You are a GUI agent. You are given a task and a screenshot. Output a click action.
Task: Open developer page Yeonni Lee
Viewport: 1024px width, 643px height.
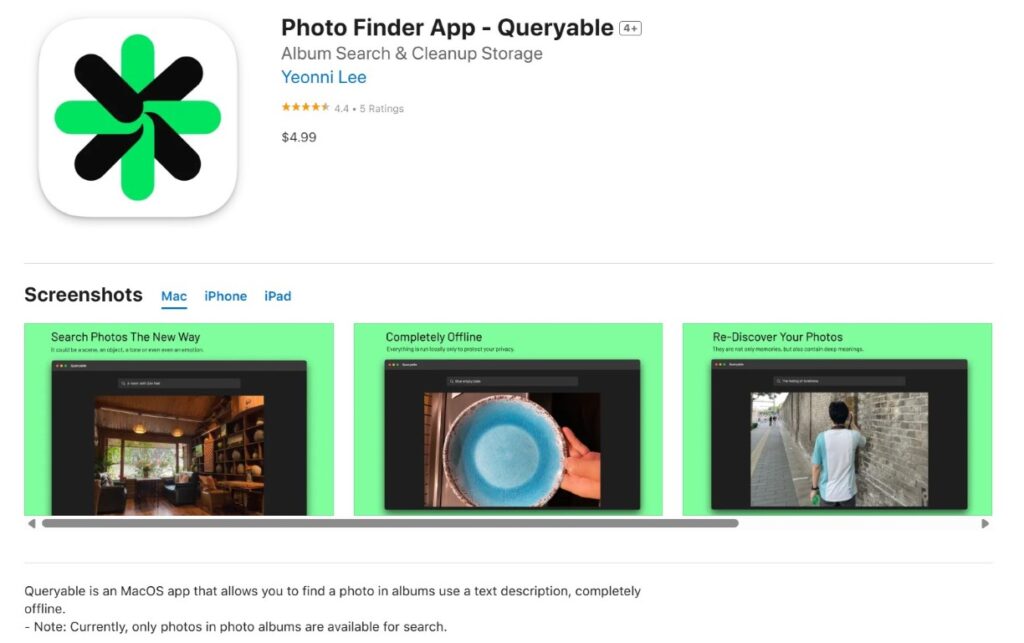323,77
